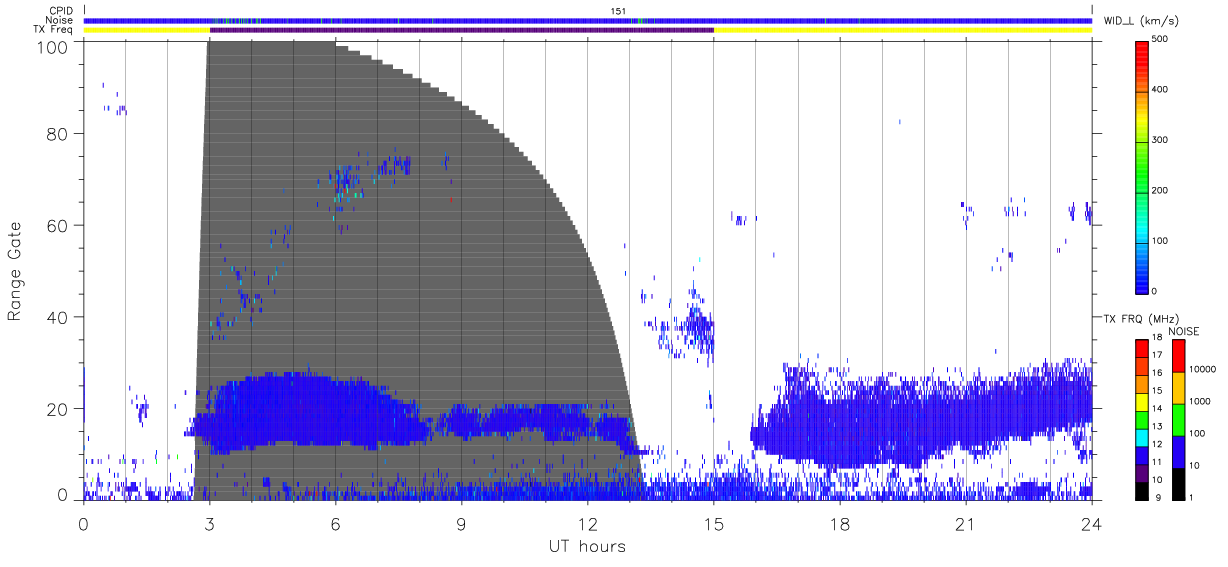Click the NOISE level color bar

tap(1178, 419)
